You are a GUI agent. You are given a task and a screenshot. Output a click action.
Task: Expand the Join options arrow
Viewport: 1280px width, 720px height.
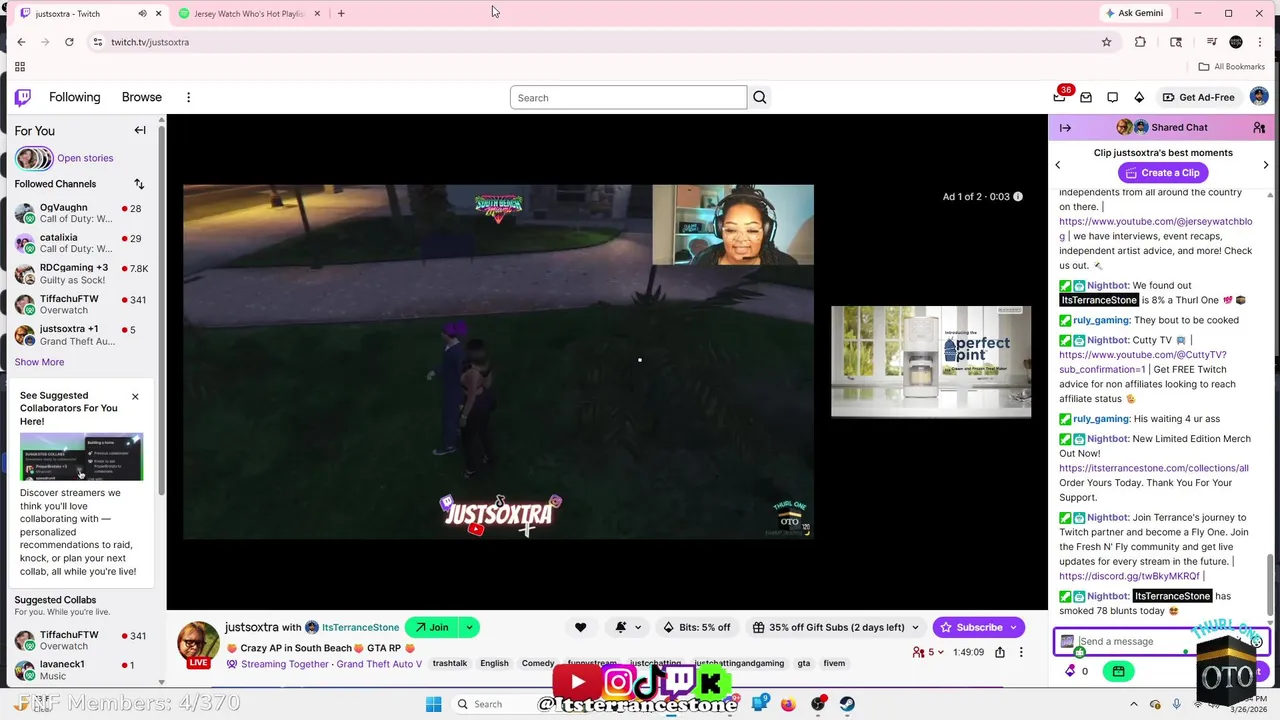469,627
